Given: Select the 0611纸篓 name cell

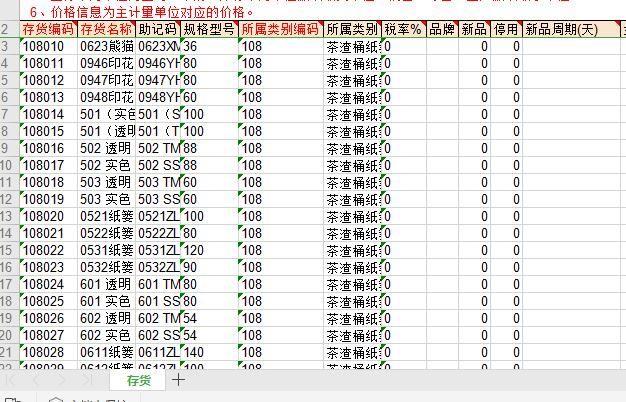Looking at the screenshot, I should [106, 352].
